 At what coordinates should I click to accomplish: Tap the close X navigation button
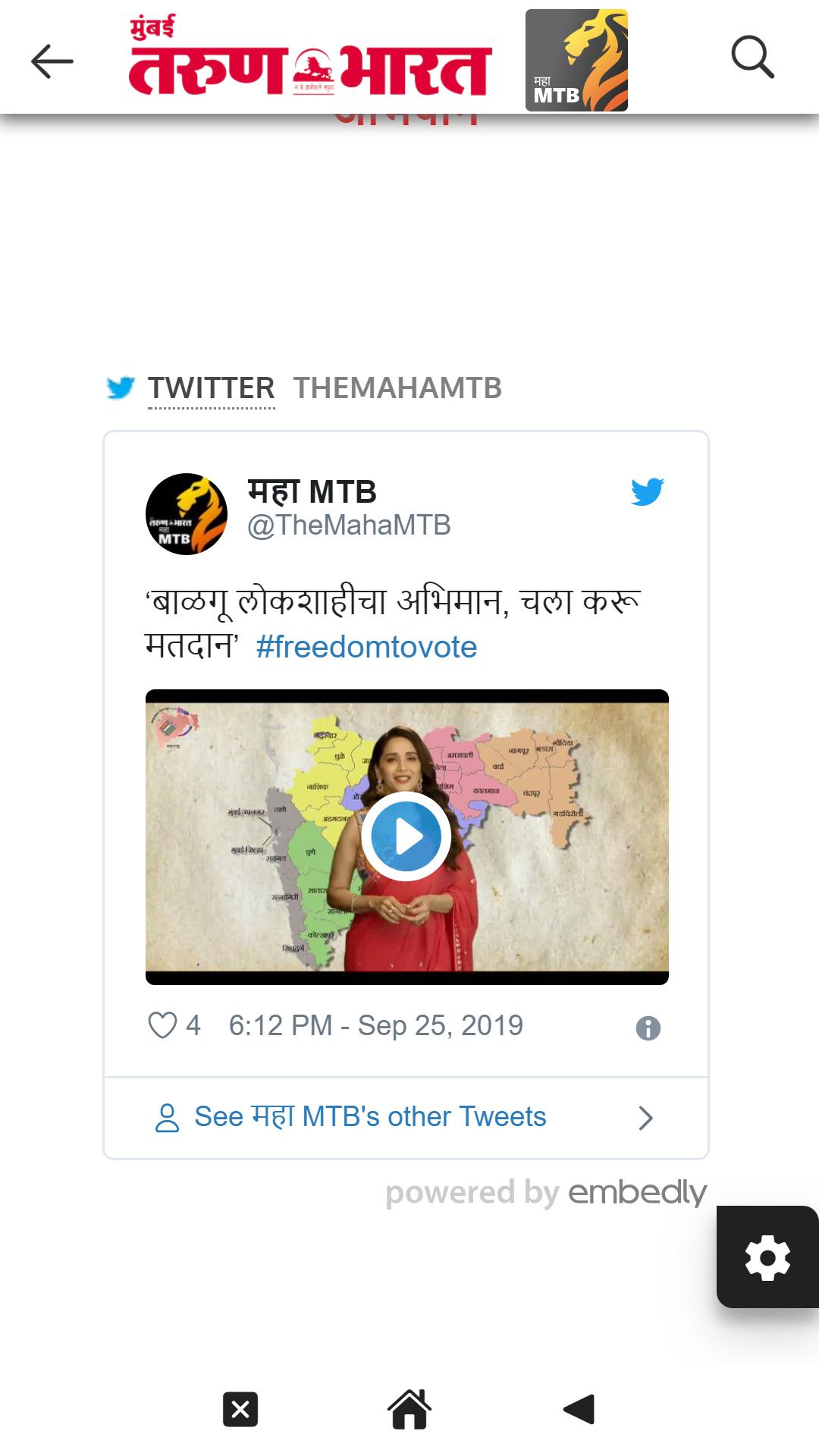[x=240, y=1410]
